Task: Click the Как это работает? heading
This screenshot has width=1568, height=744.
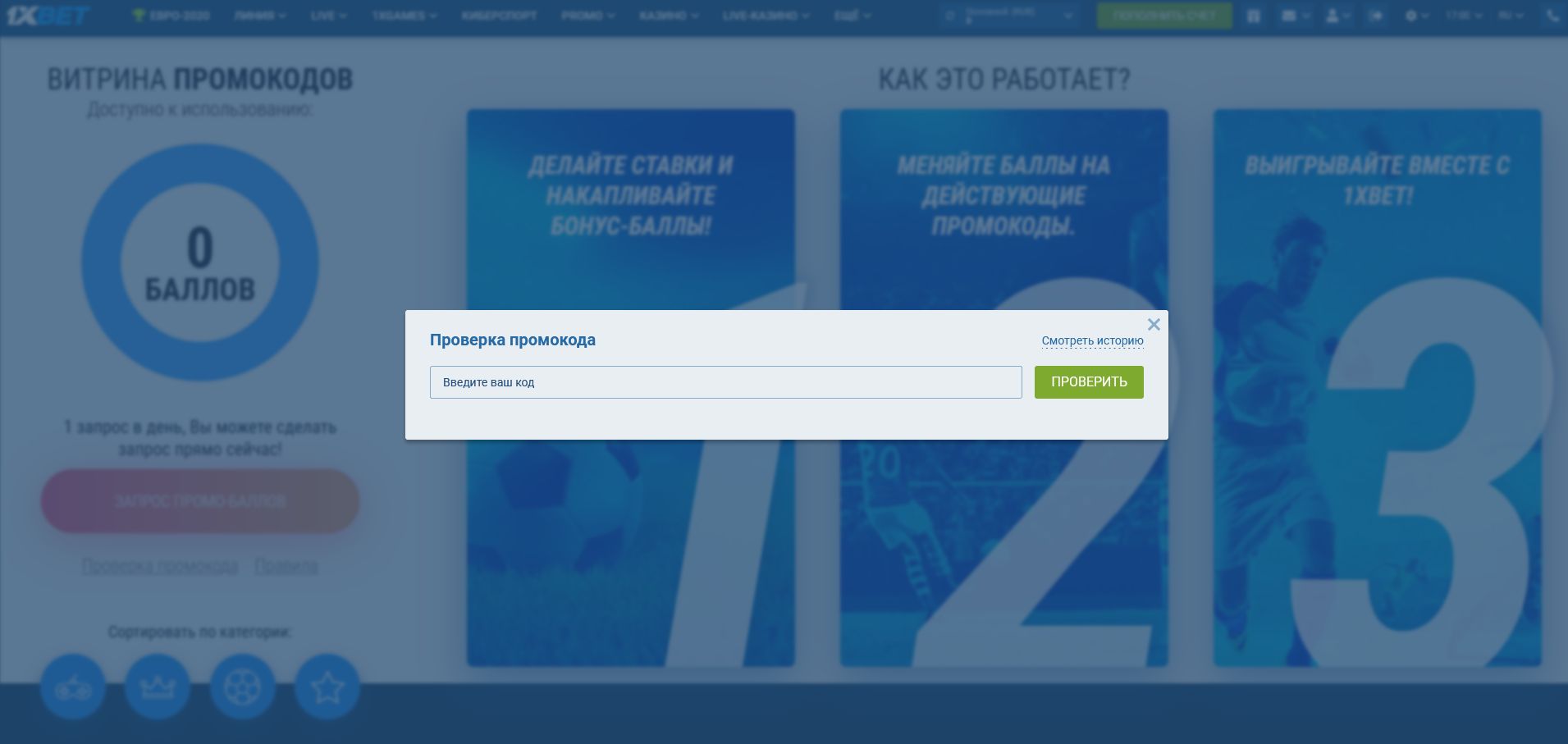Action: coord(1004,80)
